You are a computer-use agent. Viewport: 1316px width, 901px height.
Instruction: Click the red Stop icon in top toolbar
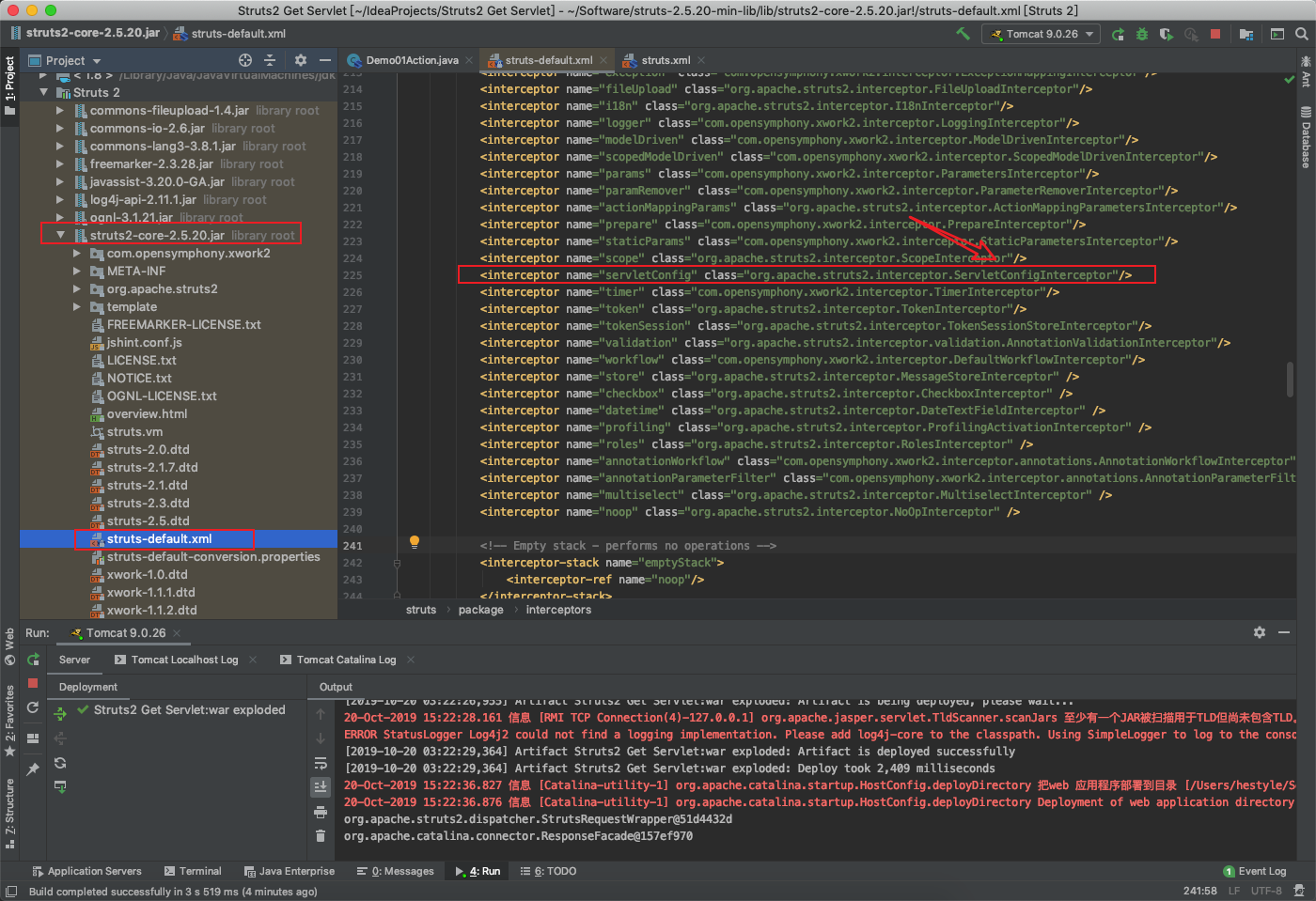[x=1215, y=34]
